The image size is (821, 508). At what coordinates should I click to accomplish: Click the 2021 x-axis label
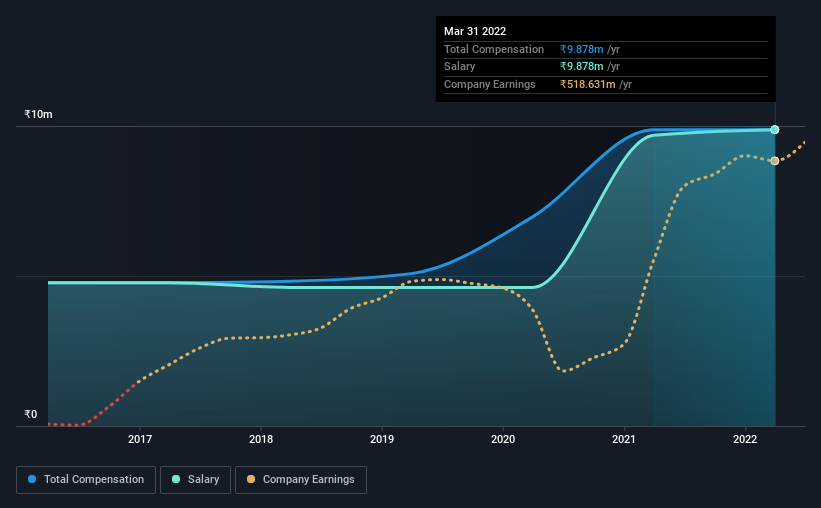pyautogui.click(x=624, y=439)
